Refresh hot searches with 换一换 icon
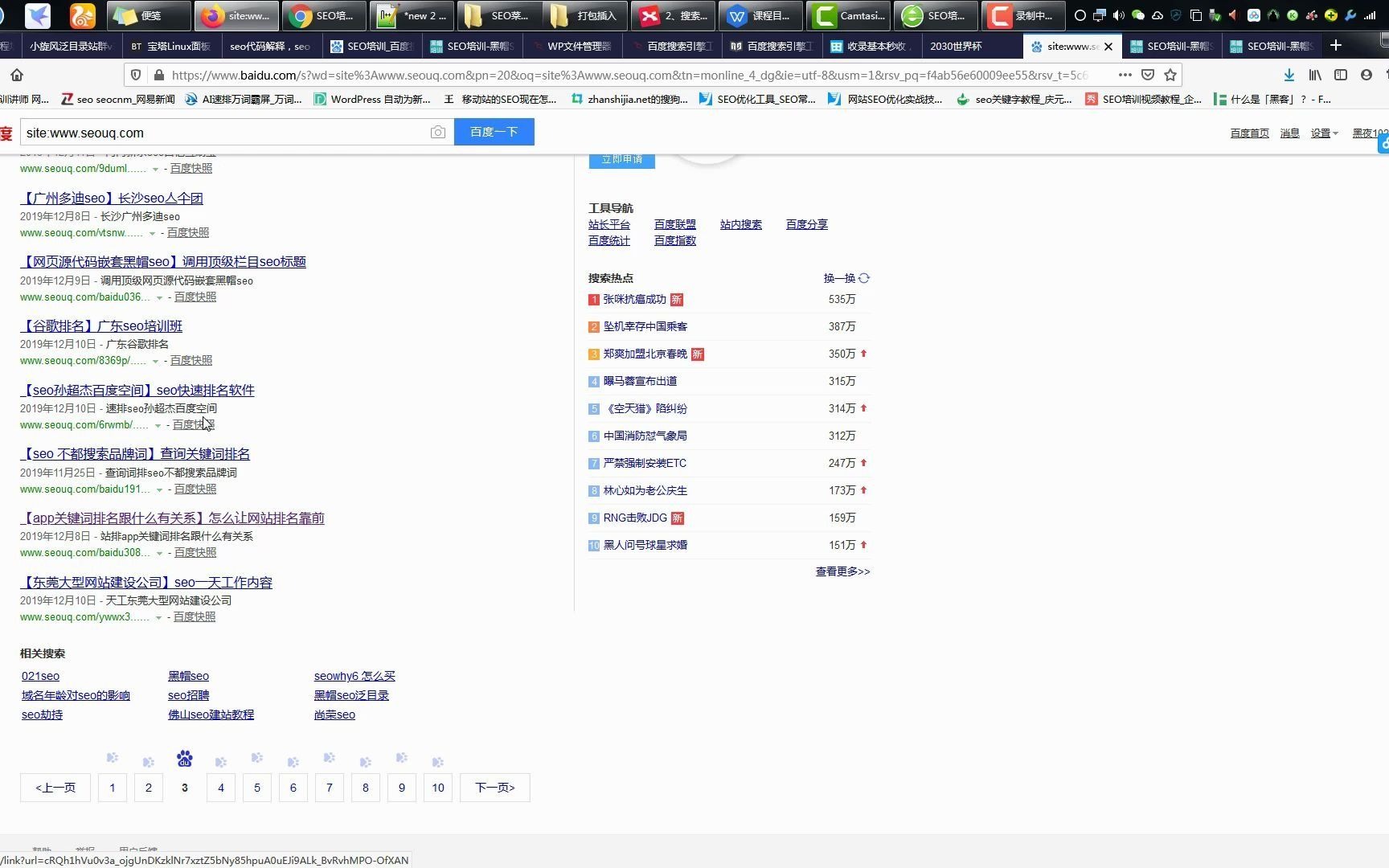Screen dimensions: 1389x868 (x=864, y=278)
